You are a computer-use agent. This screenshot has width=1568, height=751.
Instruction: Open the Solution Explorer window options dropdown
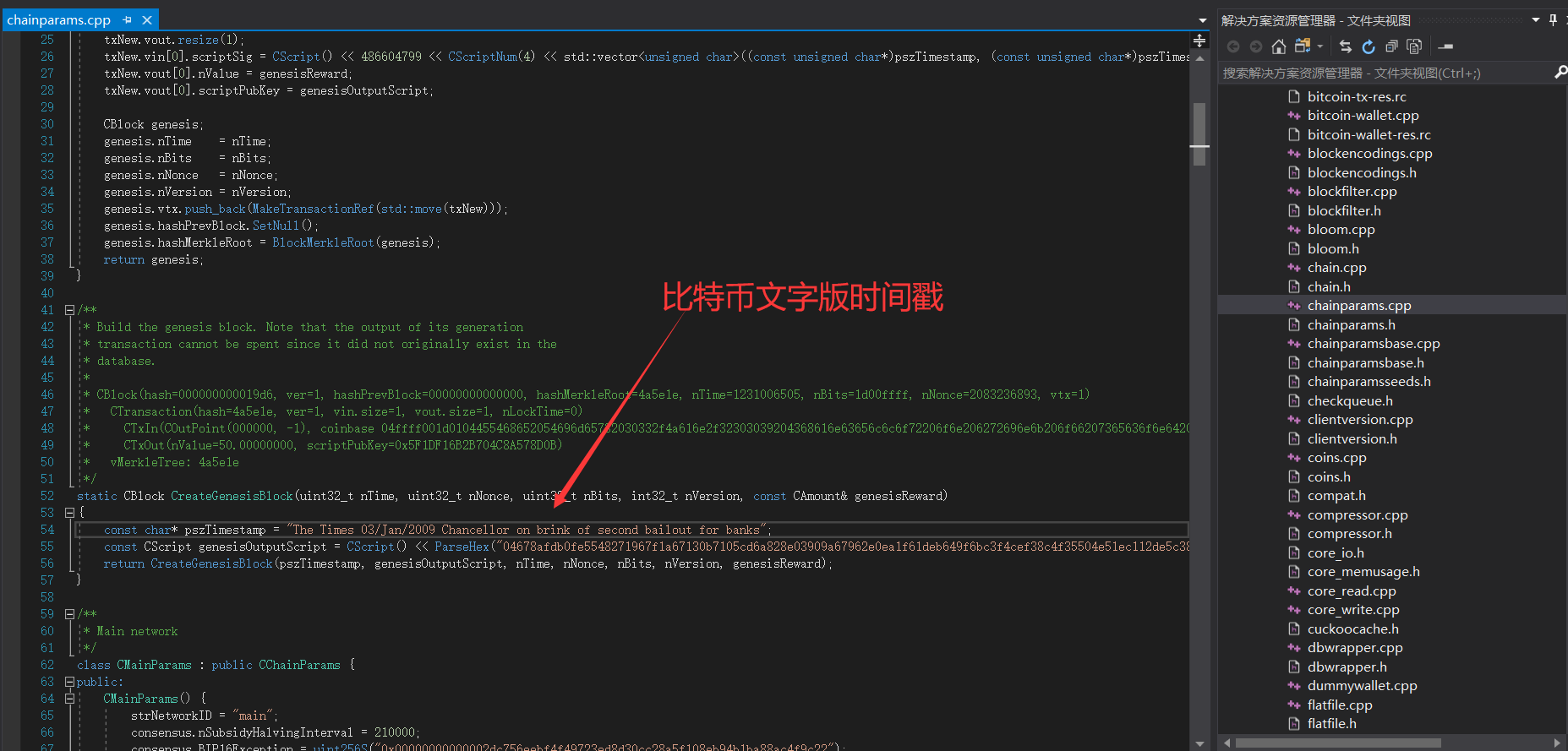point(1536,20)
